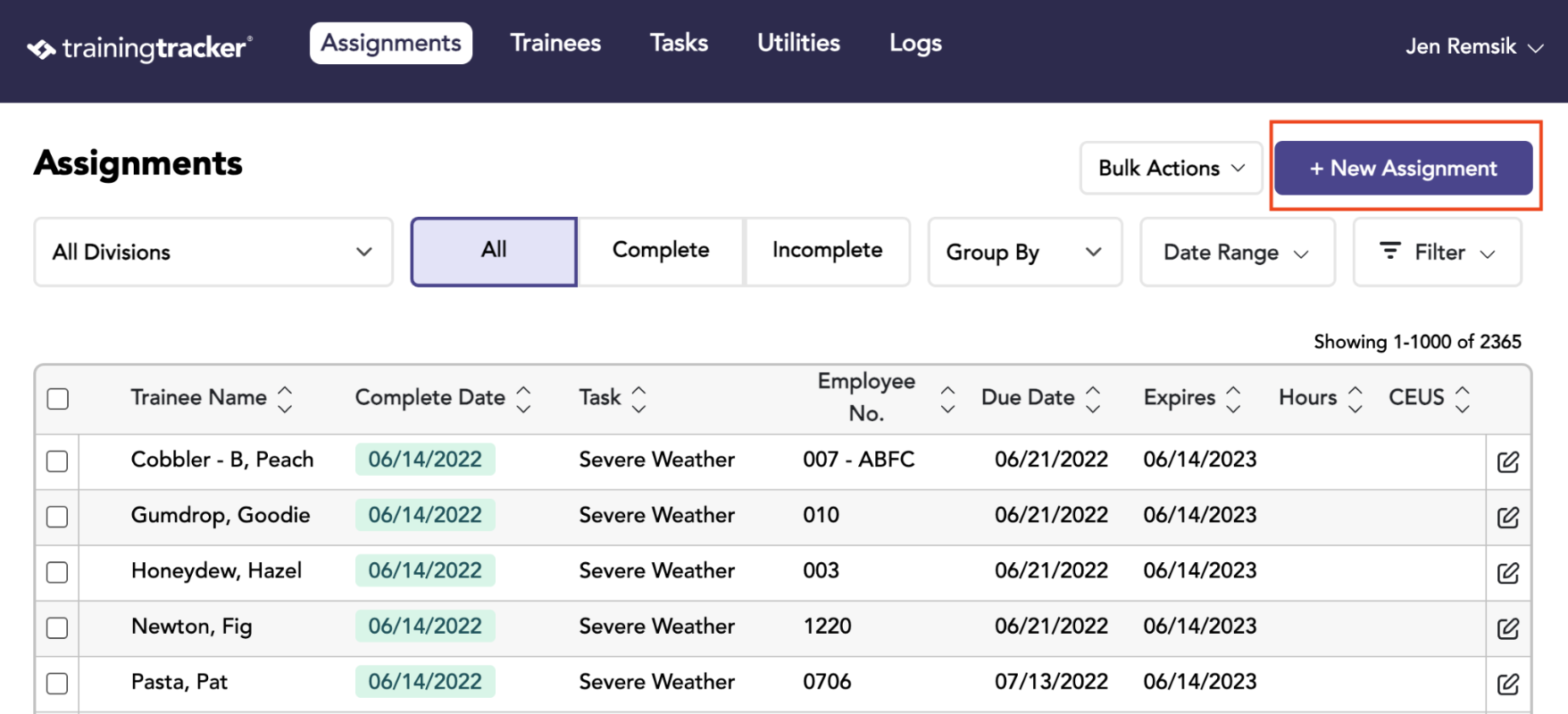Check the Newton, Fig row
The image size is (1568, 714).
point(57,627)
